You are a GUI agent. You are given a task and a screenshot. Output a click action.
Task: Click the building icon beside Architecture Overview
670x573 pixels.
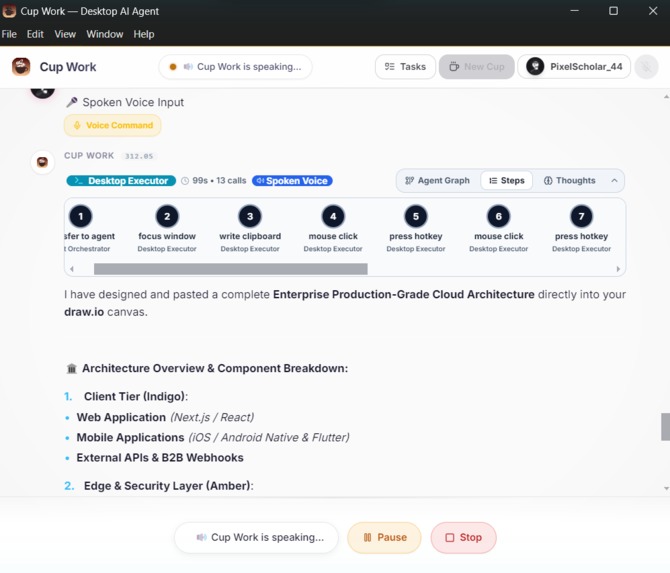tap(72, 368)
